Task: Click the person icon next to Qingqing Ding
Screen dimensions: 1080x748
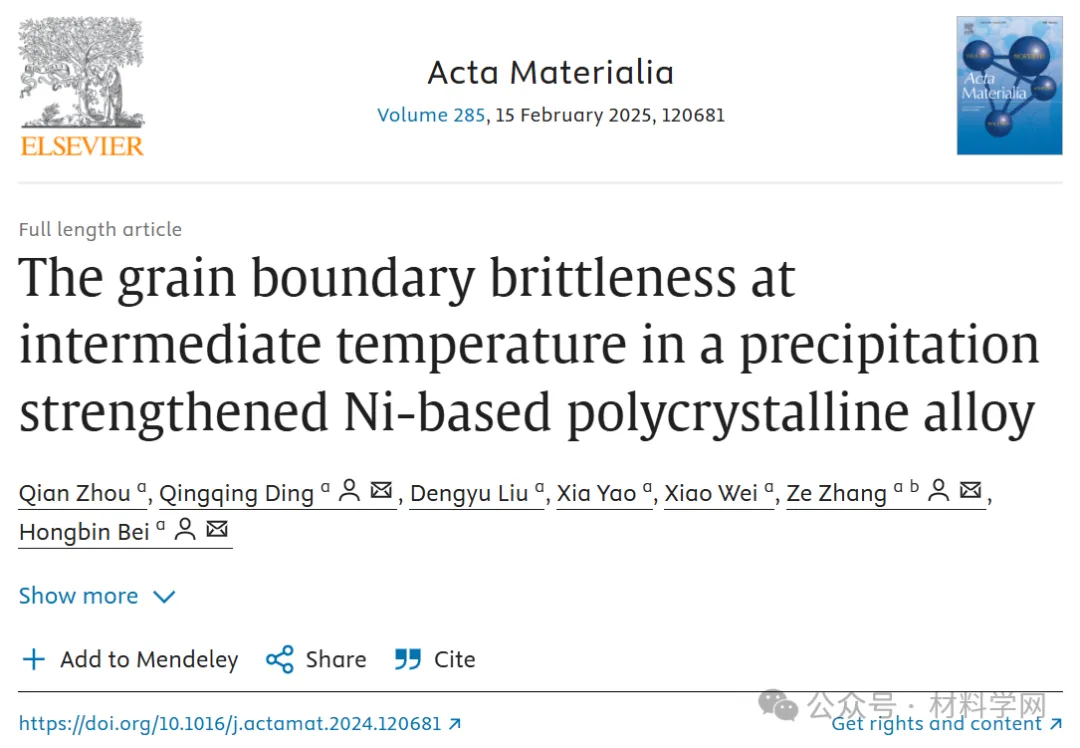Action: 350,490
